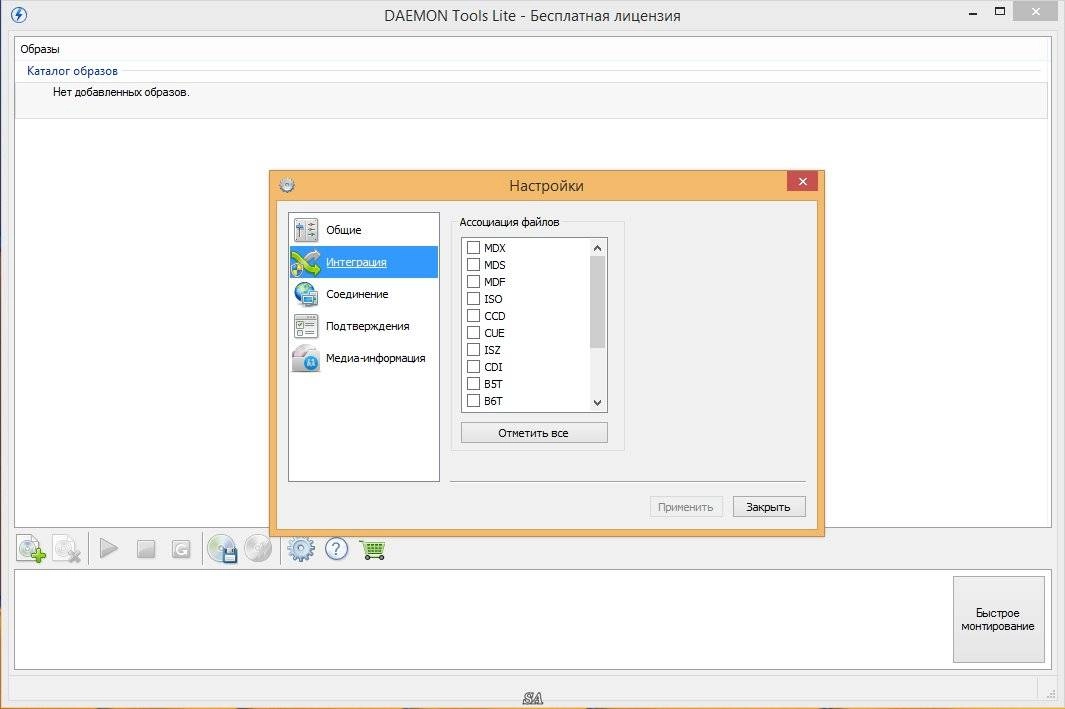Viewport: 1065px width, 709px height.
Task: Click the Mount play icon
Action: tap(109, 548)
